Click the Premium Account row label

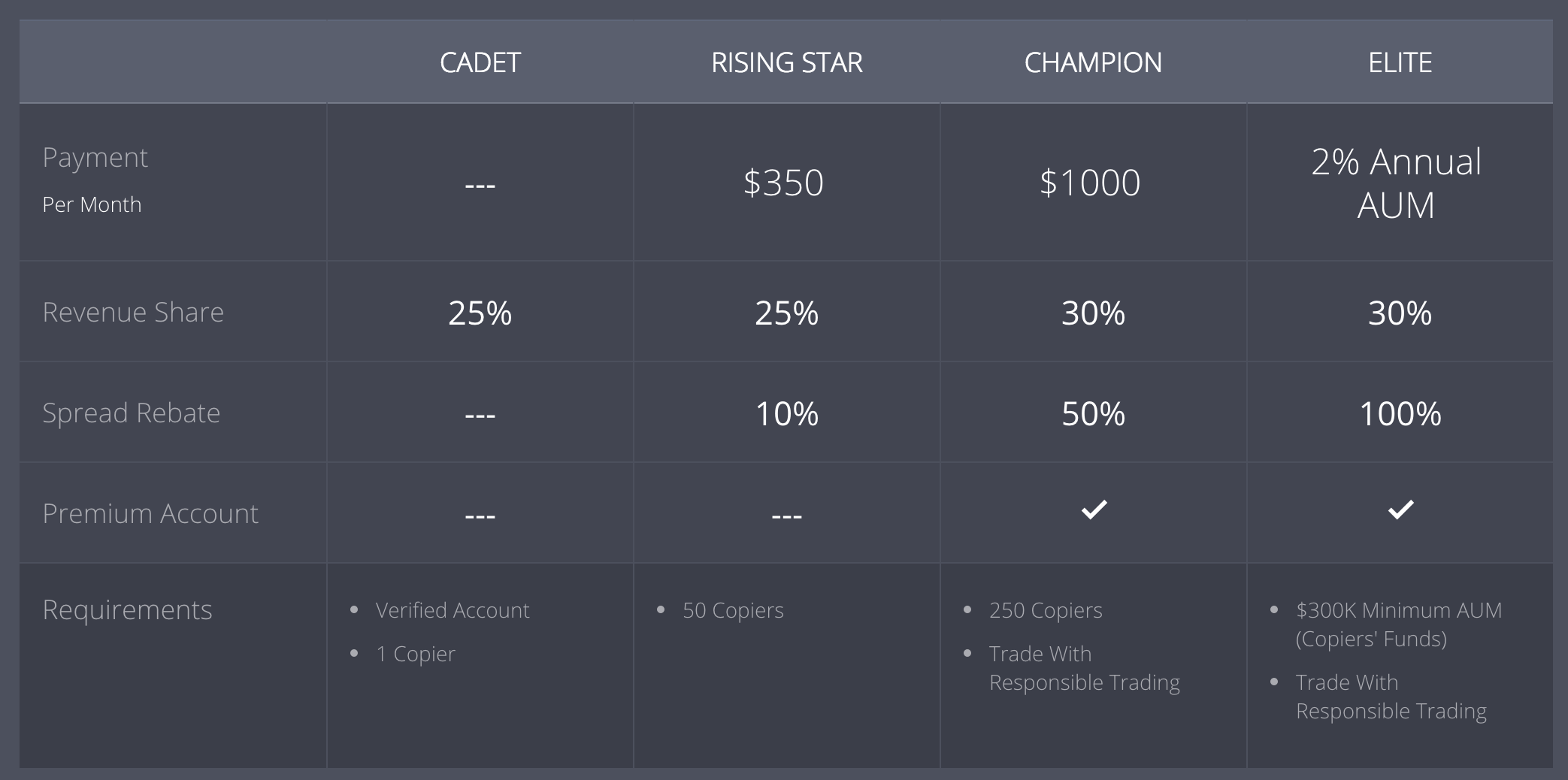pos(150,513)
